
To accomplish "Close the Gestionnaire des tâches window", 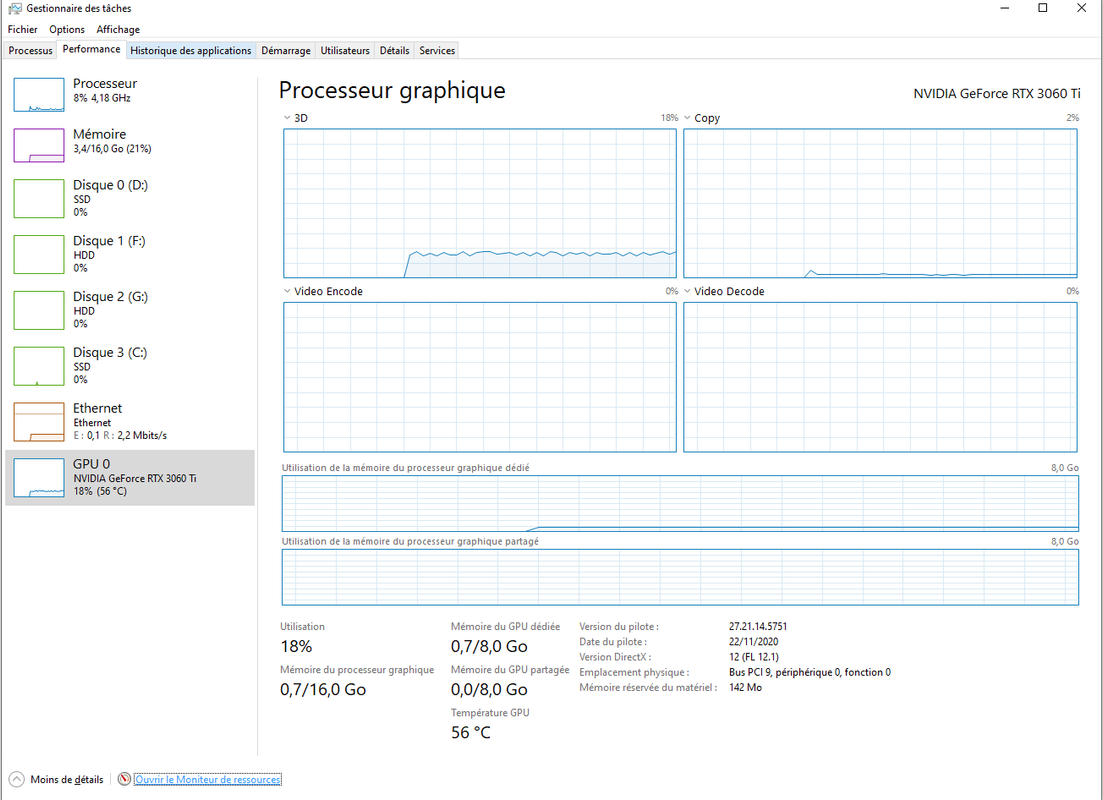I will 1081,8.
